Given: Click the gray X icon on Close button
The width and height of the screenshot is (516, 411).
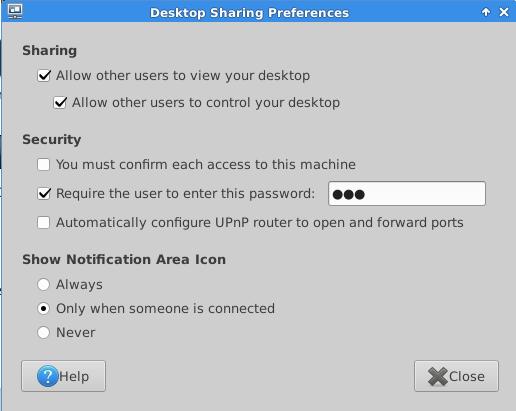Looking at the screenshot, I should pos(437,376).
